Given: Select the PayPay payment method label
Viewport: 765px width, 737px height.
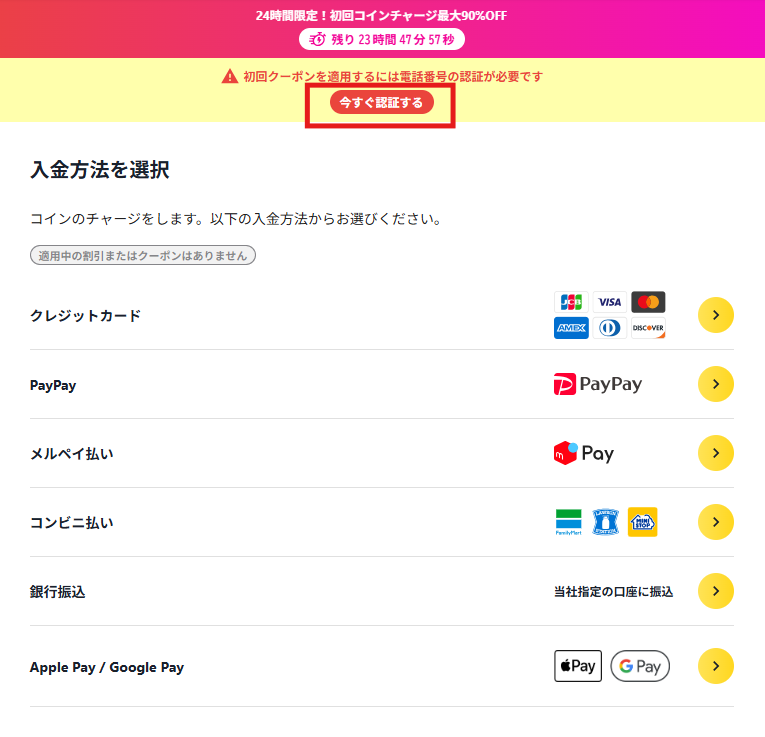Looking at the screenshot, I should [53, 385].
